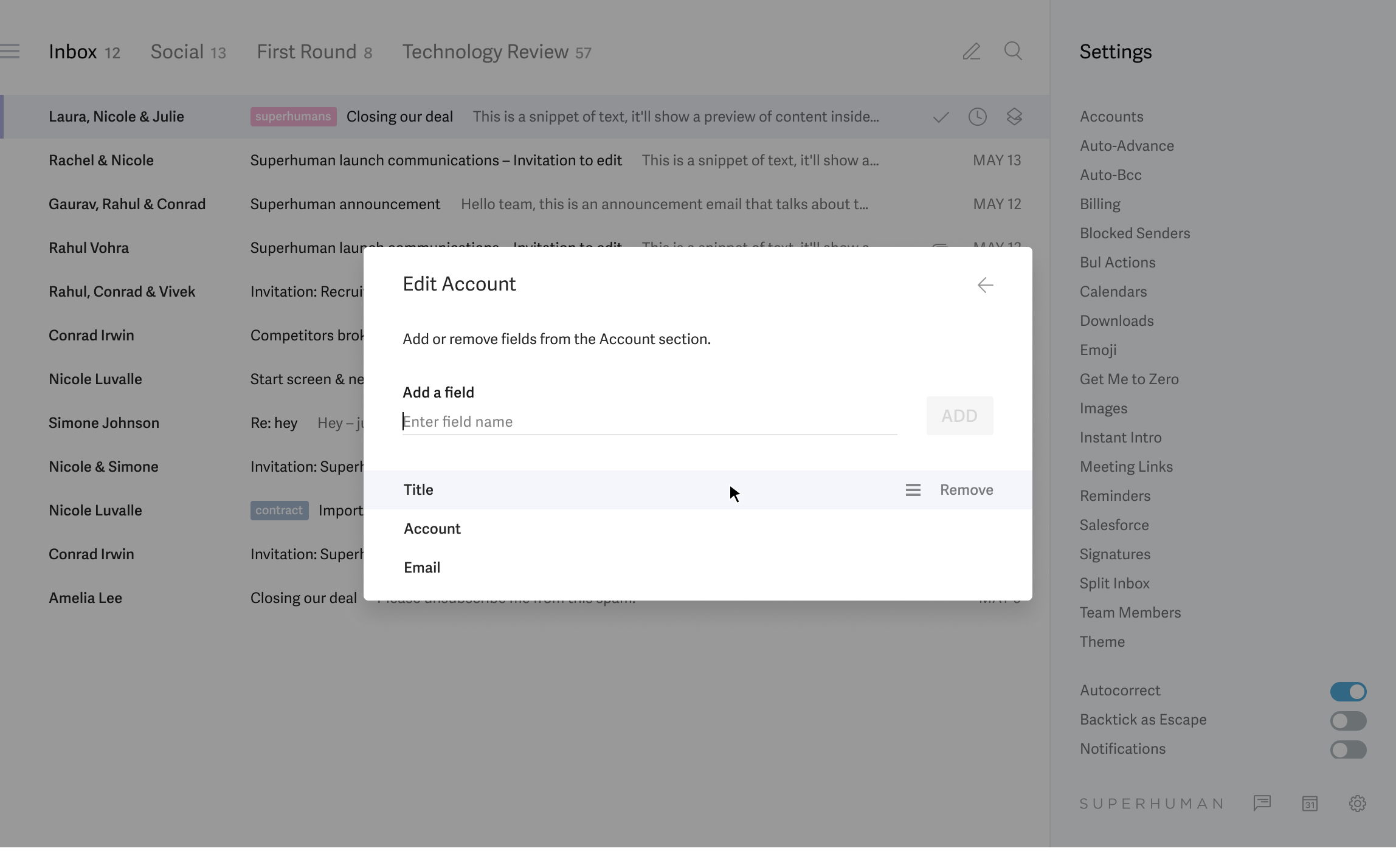Open the email from Rahul Vohra

(182, 248)
